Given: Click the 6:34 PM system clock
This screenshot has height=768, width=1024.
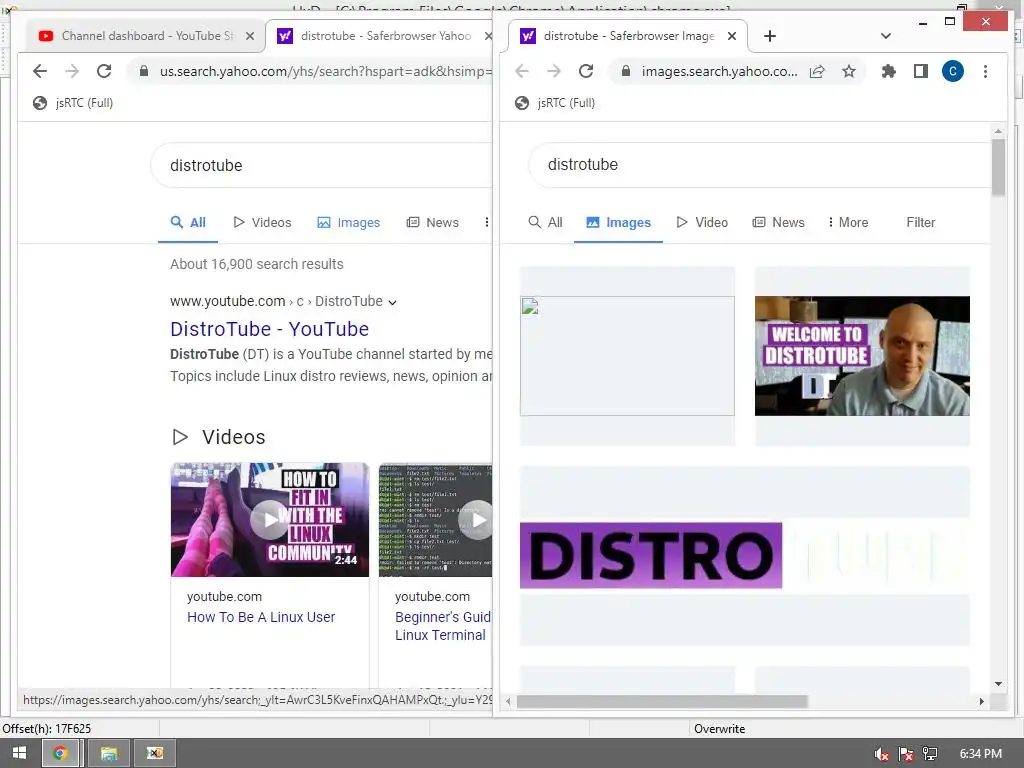Looking at the screenshot, I should point(980,754).
